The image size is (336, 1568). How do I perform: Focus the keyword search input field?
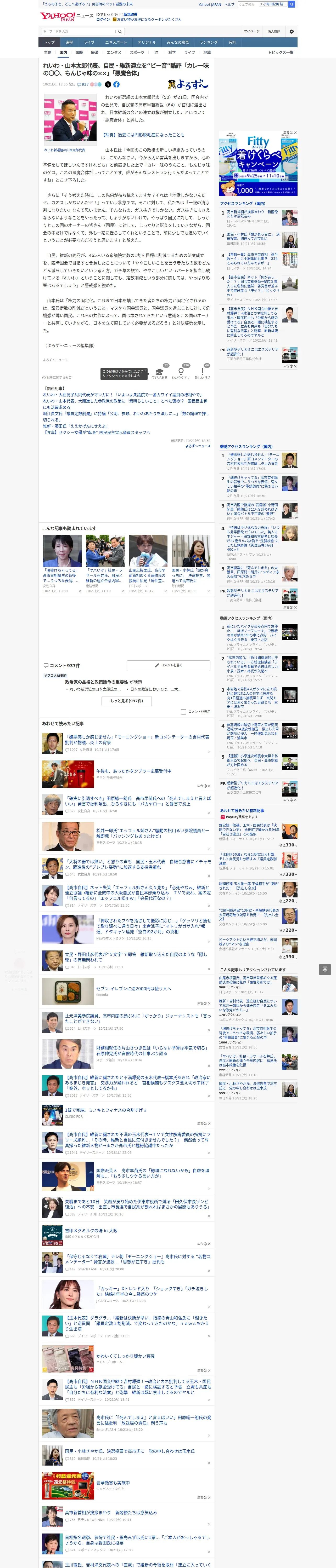(79, 32)
